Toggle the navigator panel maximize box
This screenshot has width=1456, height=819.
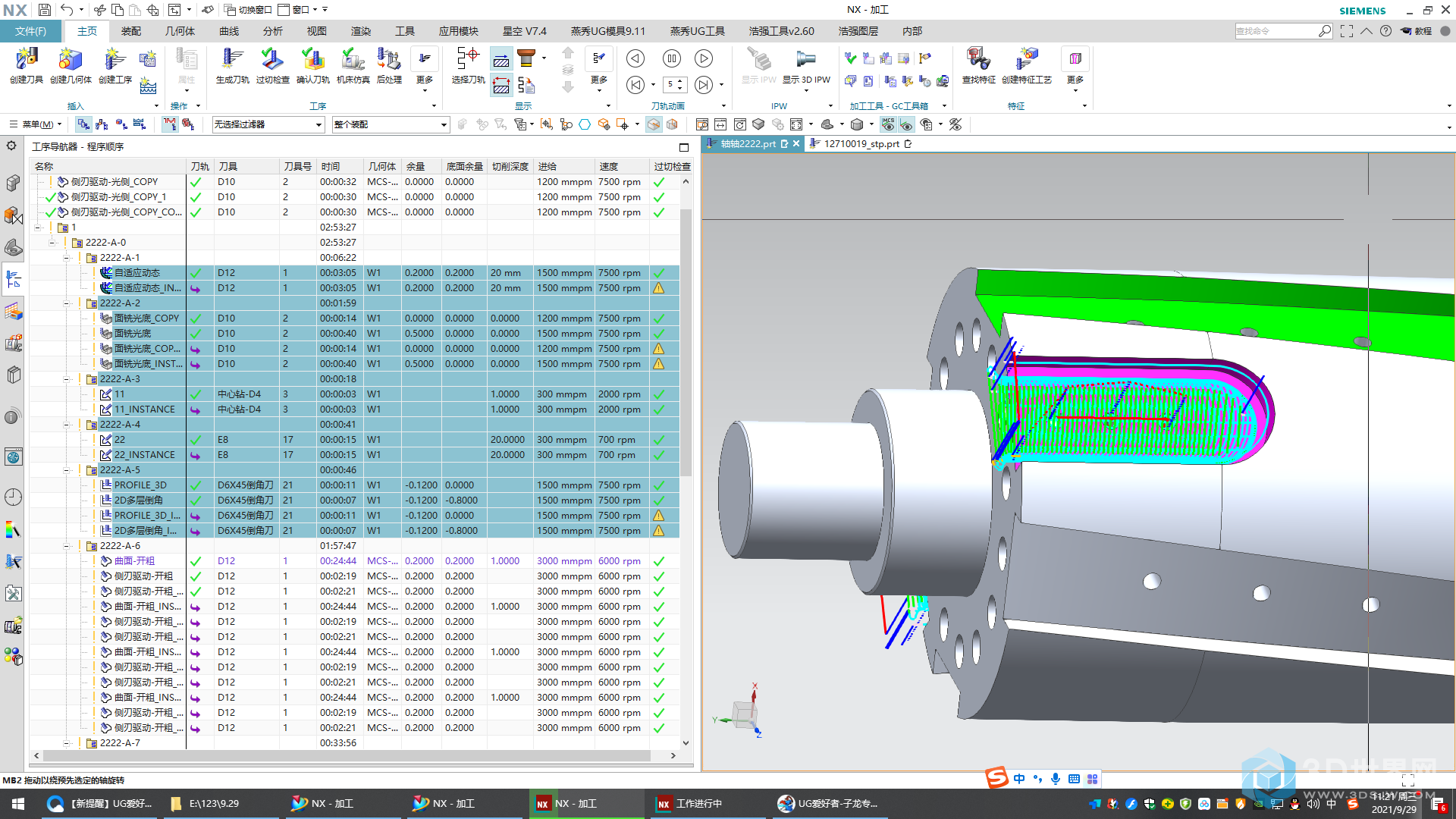tap(684, 147)
